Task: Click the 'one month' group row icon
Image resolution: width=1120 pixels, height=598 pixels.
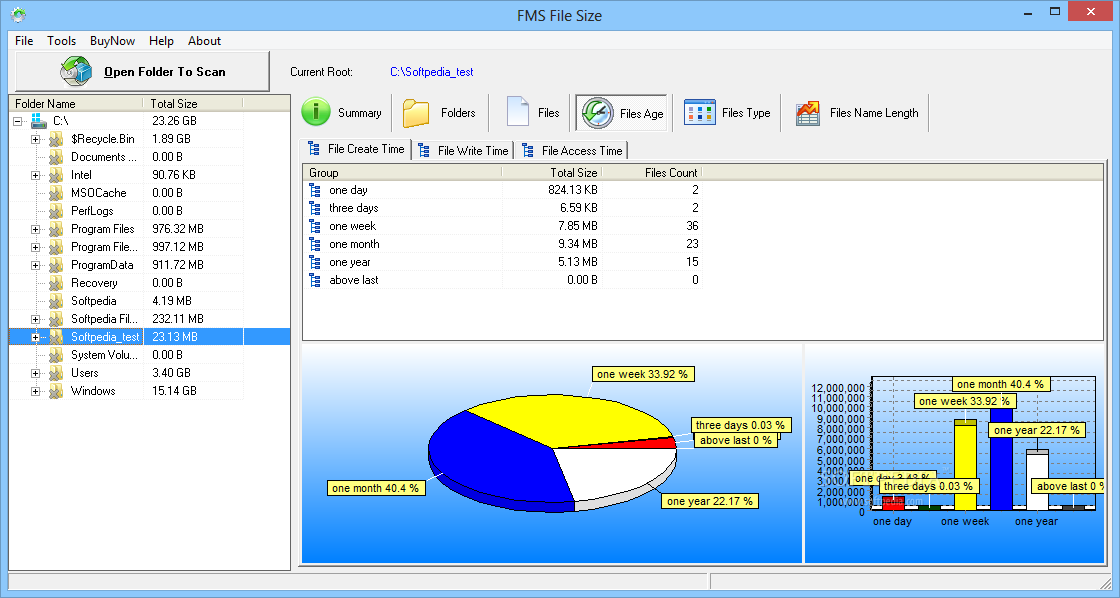Action: 315,244
